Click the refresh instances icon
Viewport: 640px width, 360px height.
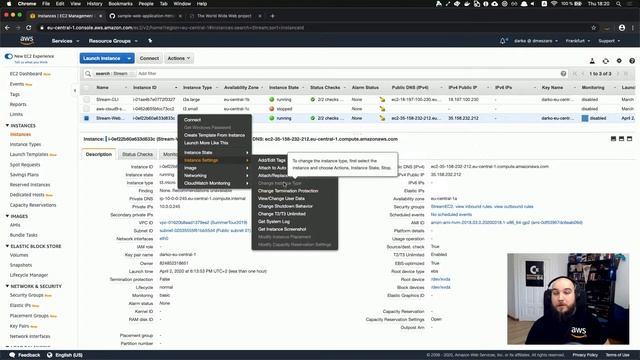coord(605,61)
